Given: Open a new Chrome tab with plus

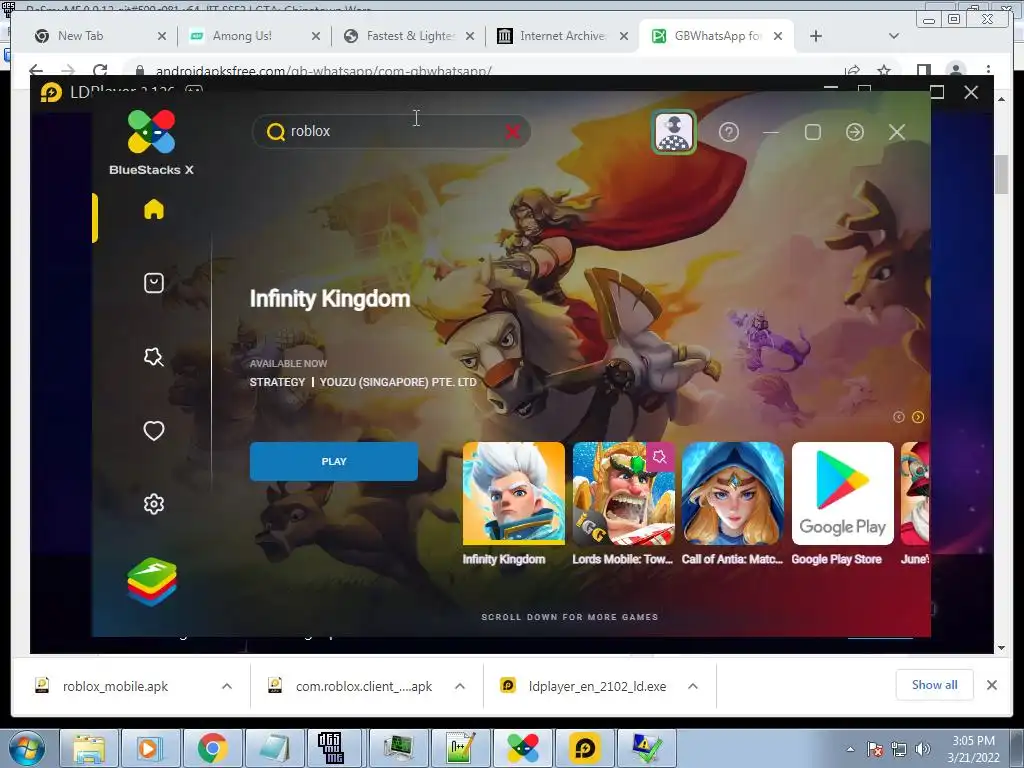Looking at the screenshot, I should point(816,36).
